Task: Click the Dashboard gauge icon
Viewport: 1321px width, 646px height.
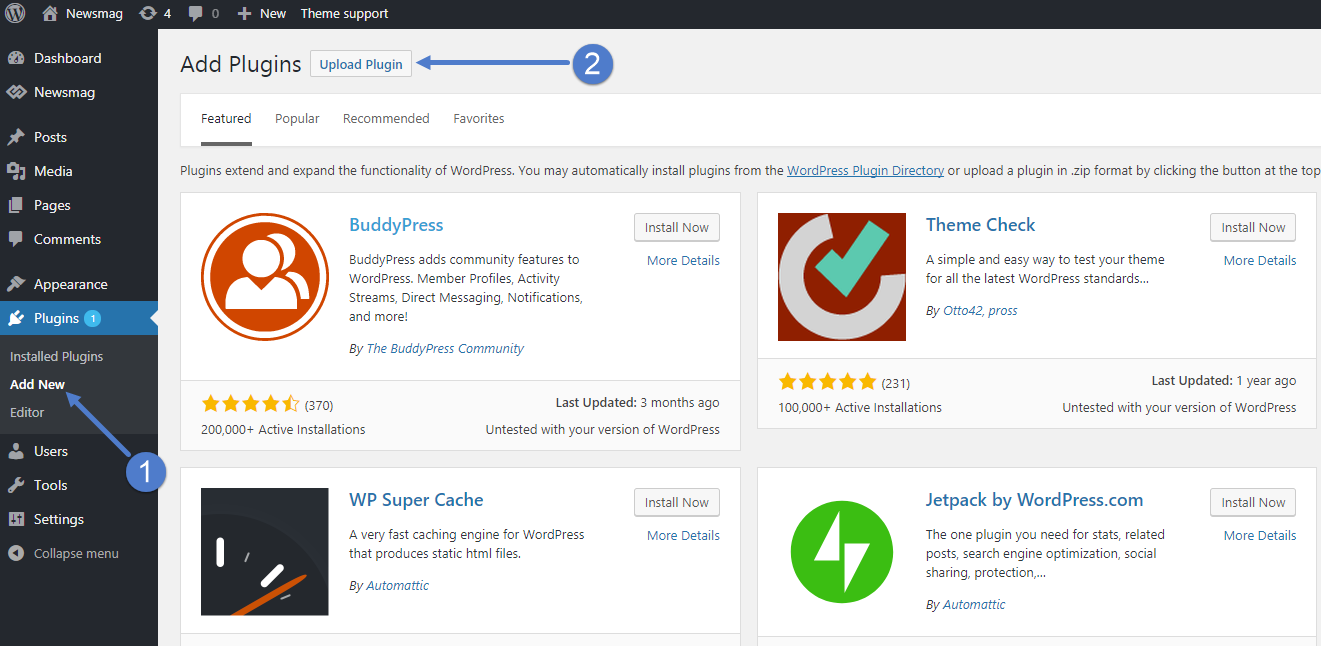Action: pyautogui.click(x=16, y=58)
